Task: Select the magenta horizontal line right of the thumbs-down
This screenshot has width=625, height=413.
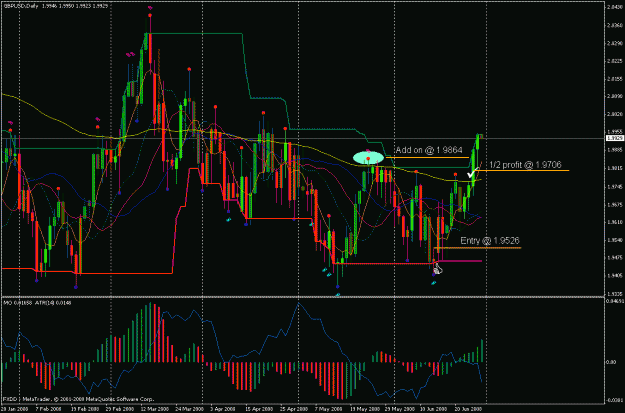Action: (460, 261)
